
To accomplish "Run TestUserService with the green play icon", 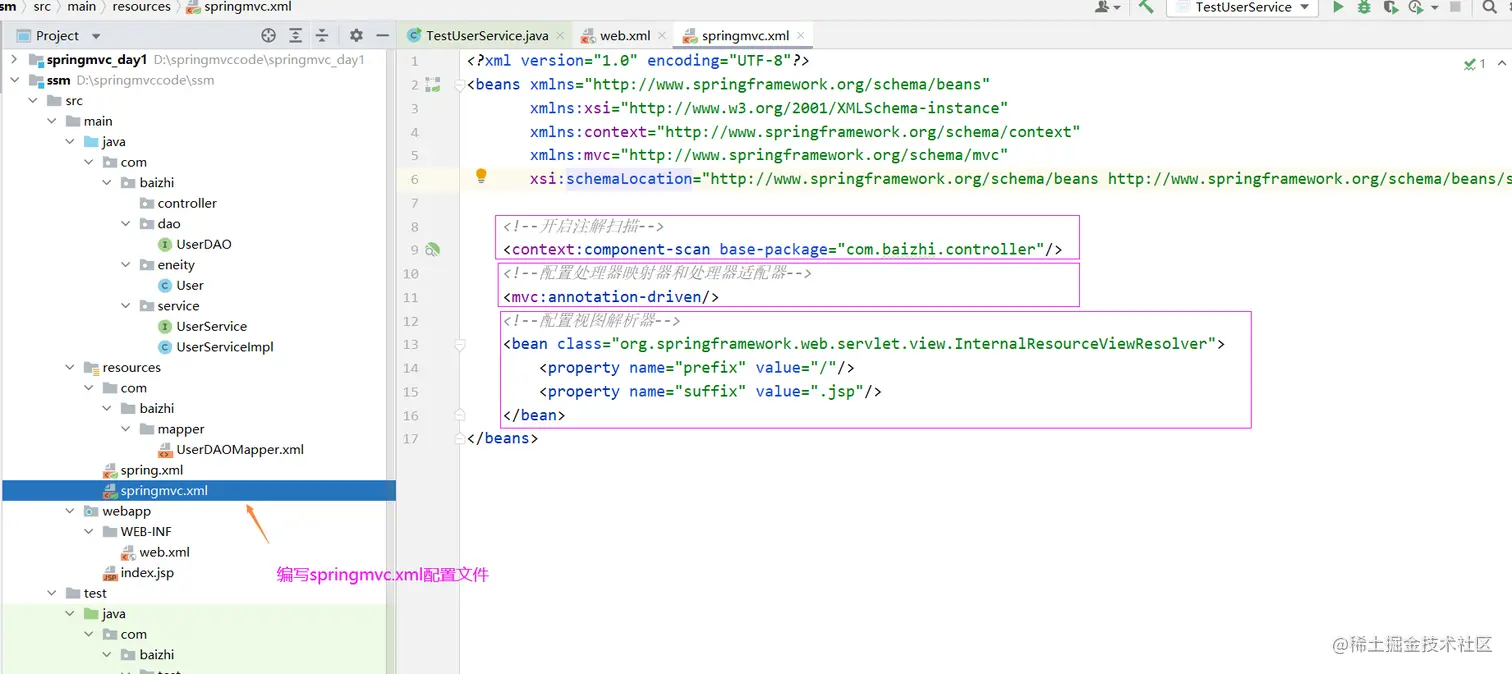I will pos(1338,7).
